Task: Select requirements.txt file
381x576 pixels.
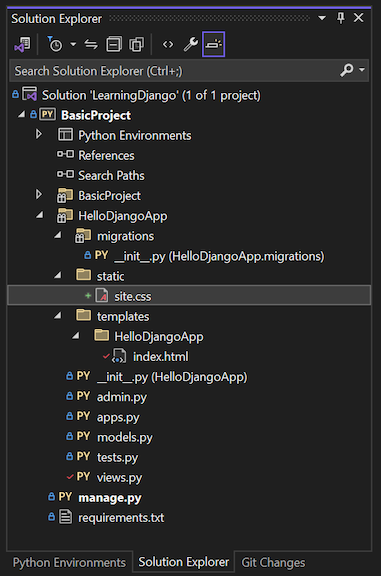Action: point(121,518)
